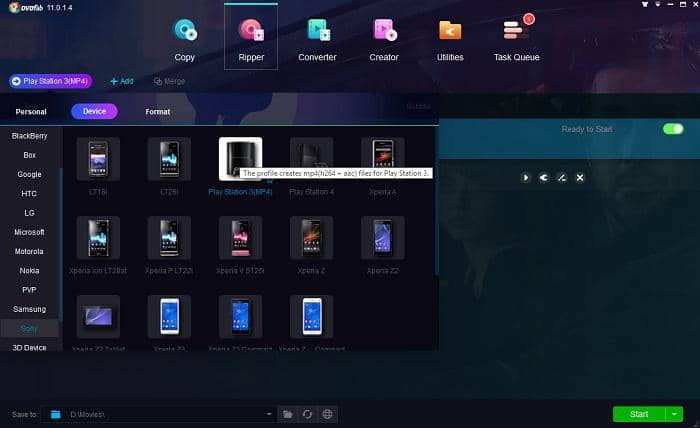The image size is (700, 428).
Task: Click the Merge button
Action: pyautogui.click(x=169, y=81)
